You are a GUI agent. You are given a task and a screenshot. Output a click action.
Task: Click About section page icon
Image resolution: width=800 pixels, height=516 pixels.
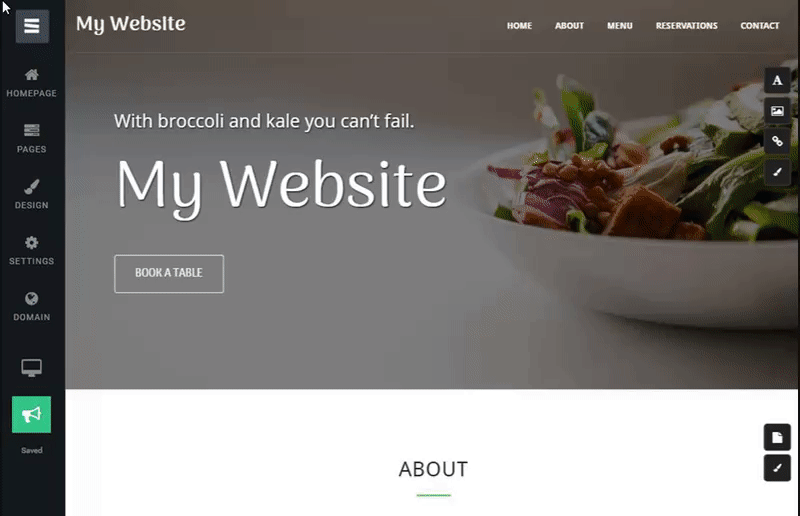(x=777, y=437)
